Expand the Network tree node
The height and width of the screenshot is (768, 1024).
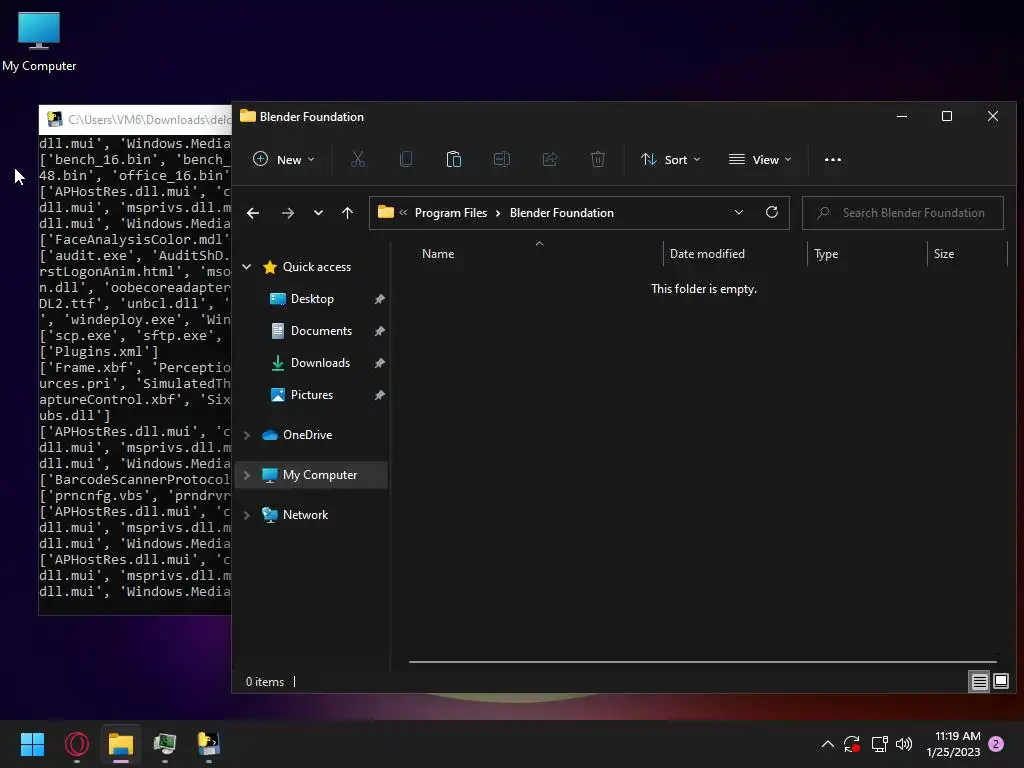pos(247,515)
